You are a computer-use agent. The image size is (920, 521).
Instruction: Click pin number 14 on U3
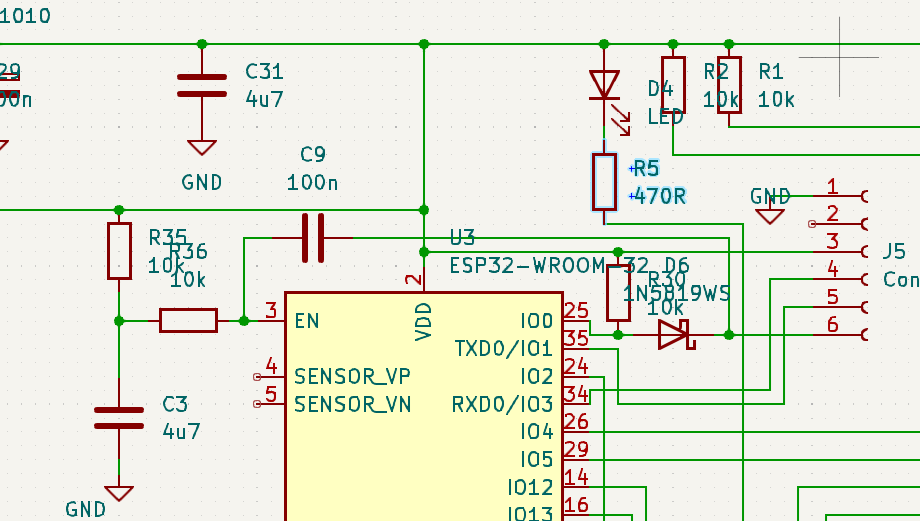pos(576,477)
